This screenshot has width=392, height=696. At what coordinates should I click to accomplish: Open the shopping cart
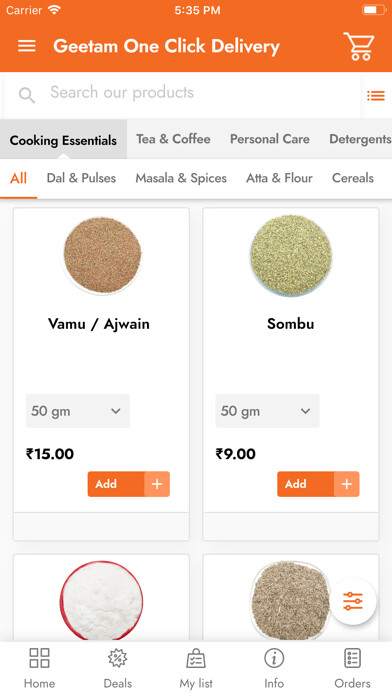pos(359,46)
